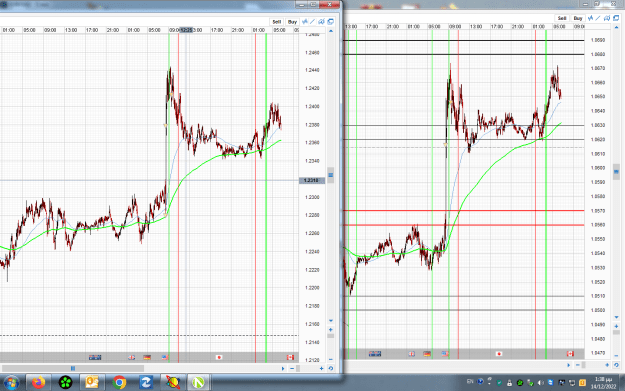Click UK flag marker on left chart
The width and height of the screenshot is (625, 391).
coord(132,358)
